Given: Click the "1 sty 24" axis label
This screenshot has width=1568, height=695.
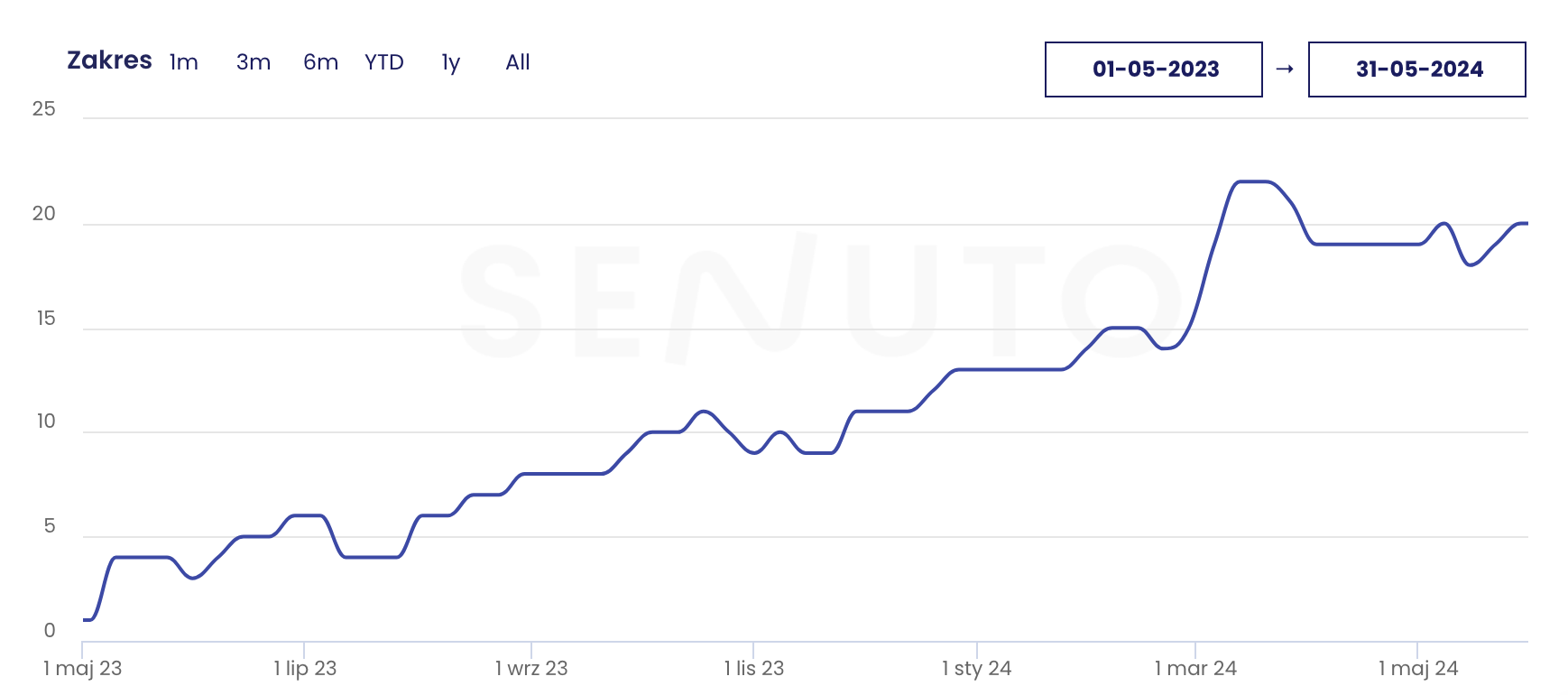Looking at the screenshot, I should (977, 669).
